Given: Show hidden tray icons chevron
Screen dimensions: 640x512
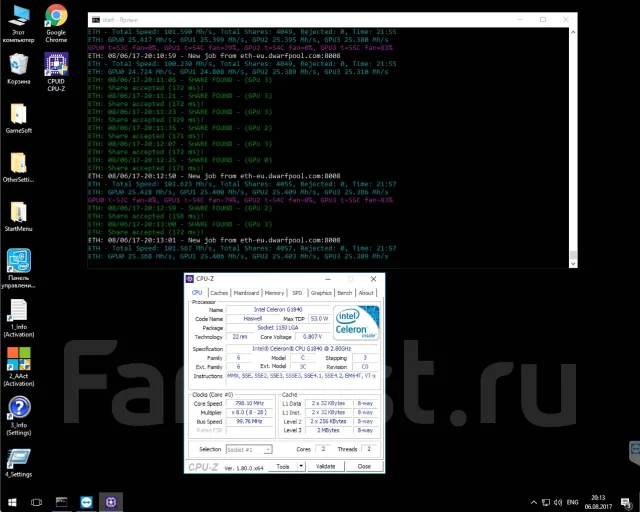Looking at the screenshot, I should click(x=533, y=502).
